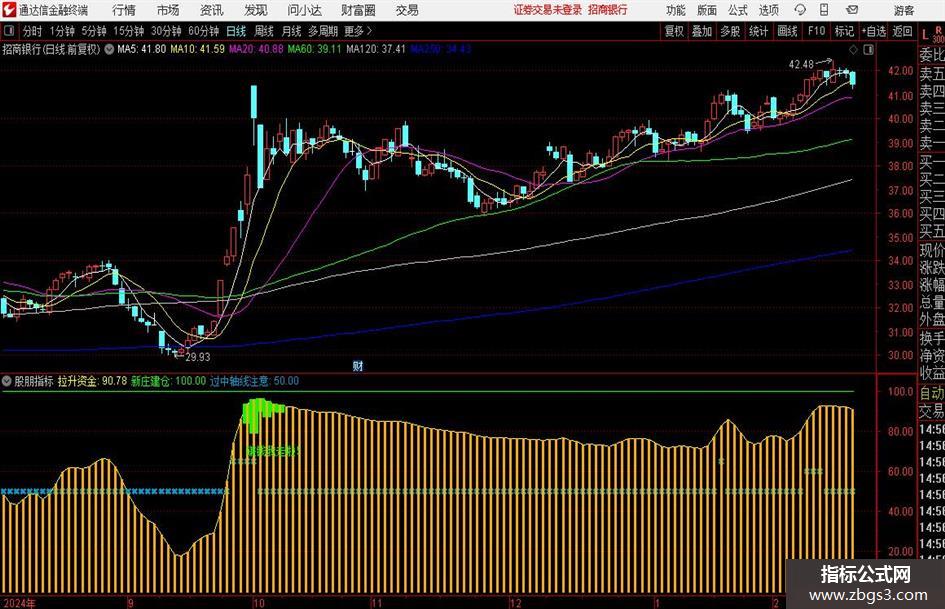
Task: Open the 市场 menu
Action: coord(168,10)
